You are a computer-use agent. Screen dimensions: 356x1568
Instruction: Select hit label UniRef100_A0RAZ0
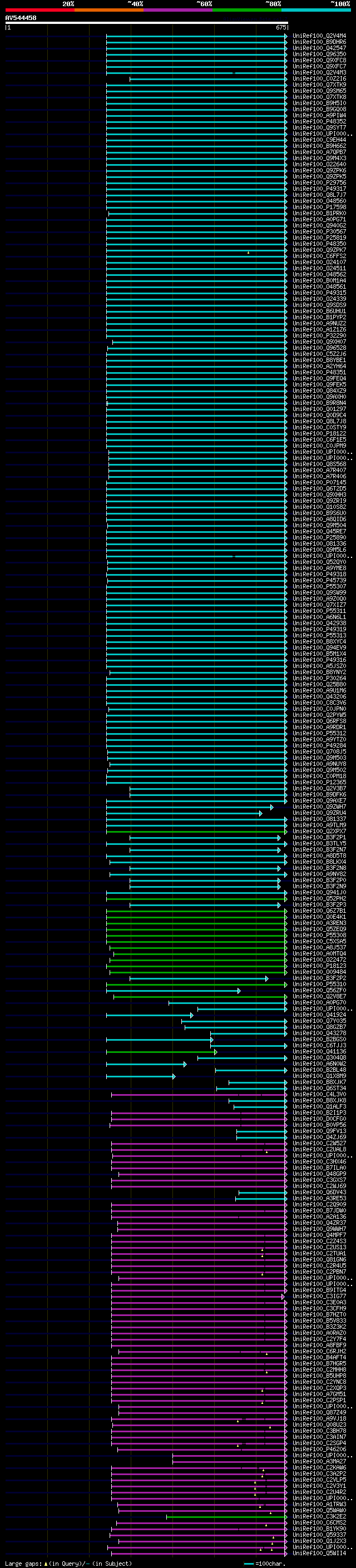(x=319, y=1333)
